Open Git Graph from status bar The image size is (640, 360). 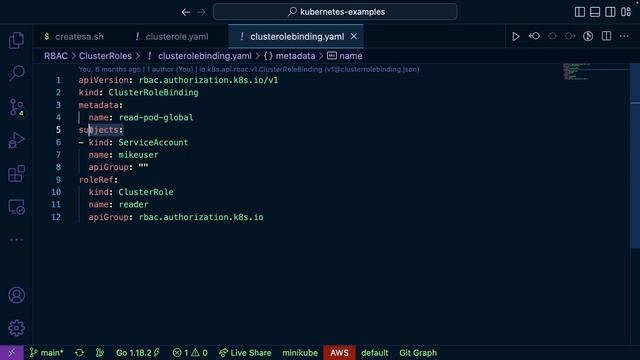point(418,353)
